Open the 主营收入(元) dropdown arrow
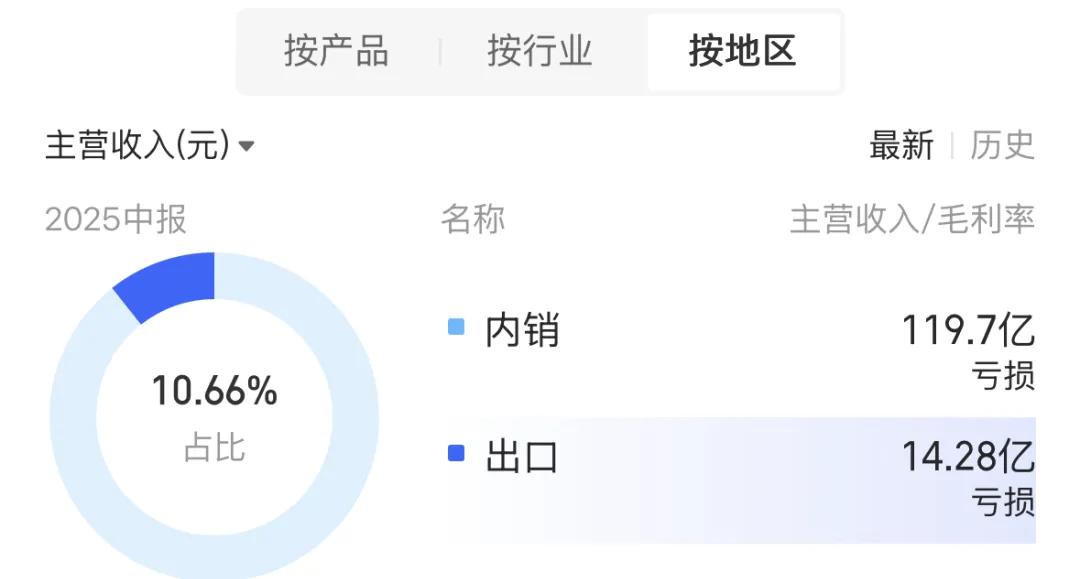 [246, 146]
